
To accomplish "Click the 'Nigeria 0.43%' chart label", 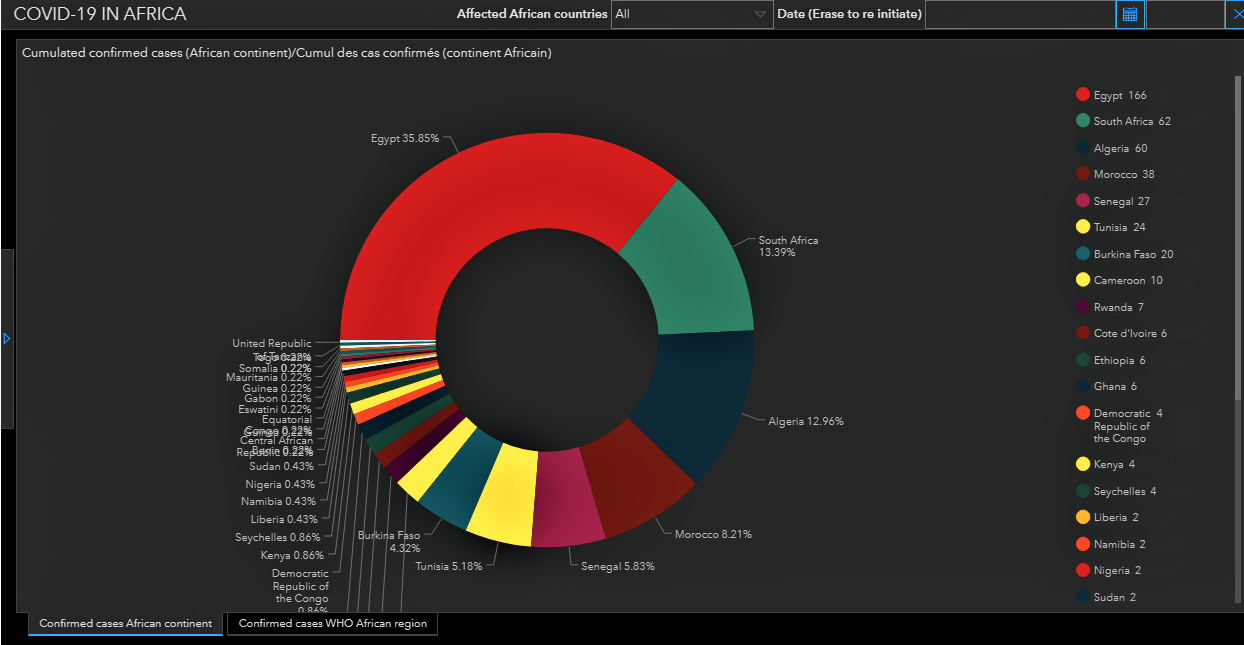I will [280, 484].
